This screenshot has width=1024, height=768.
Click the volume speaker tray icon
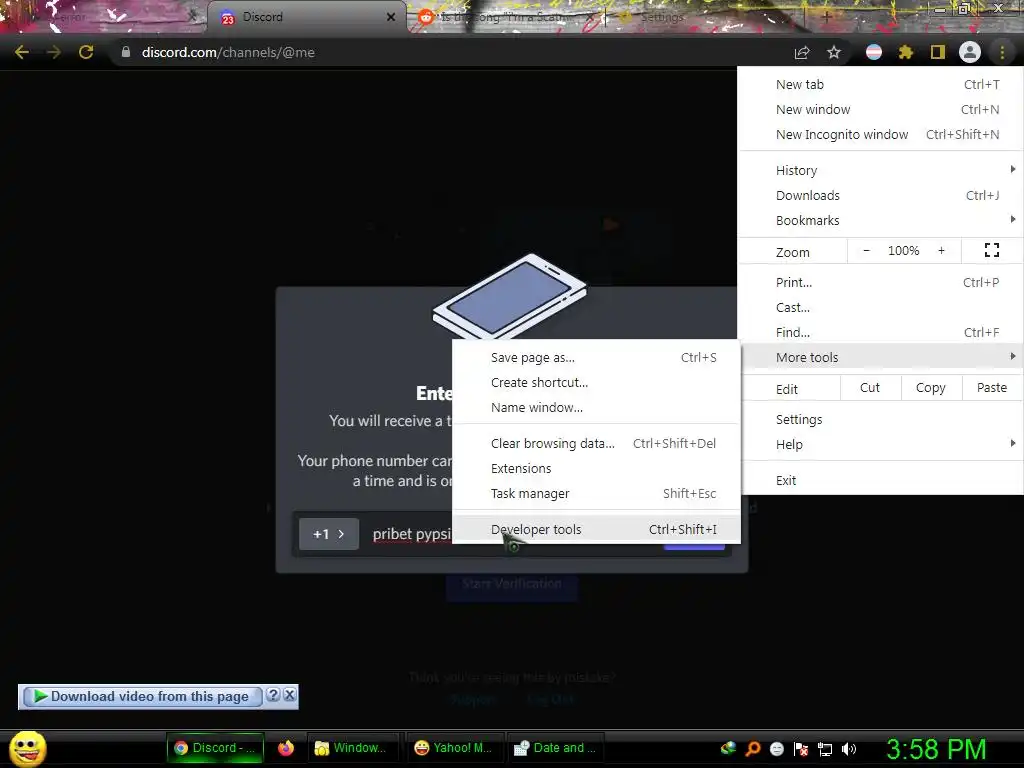848,749
